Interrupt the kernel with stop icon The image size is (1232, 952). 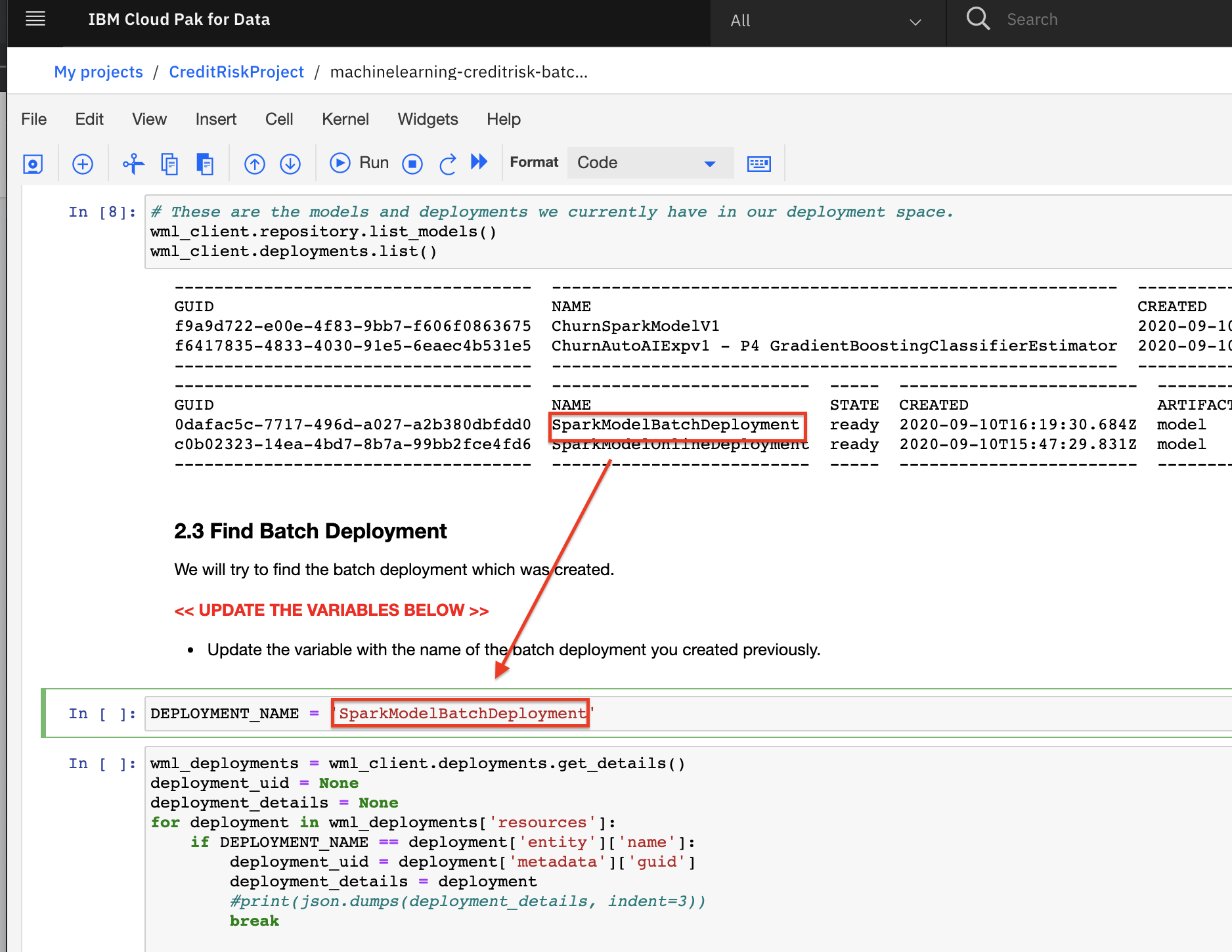point(412,163)
